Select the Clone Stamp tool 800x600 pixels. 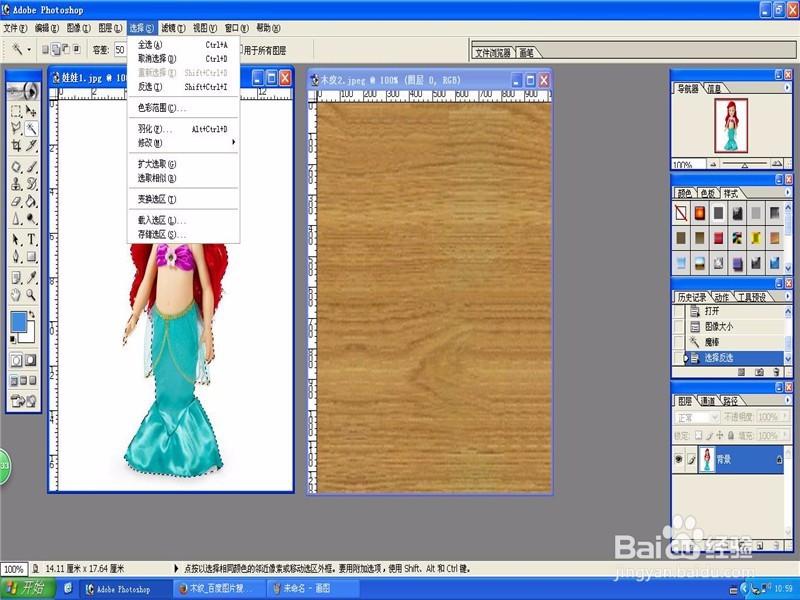[x=16, y=184]
